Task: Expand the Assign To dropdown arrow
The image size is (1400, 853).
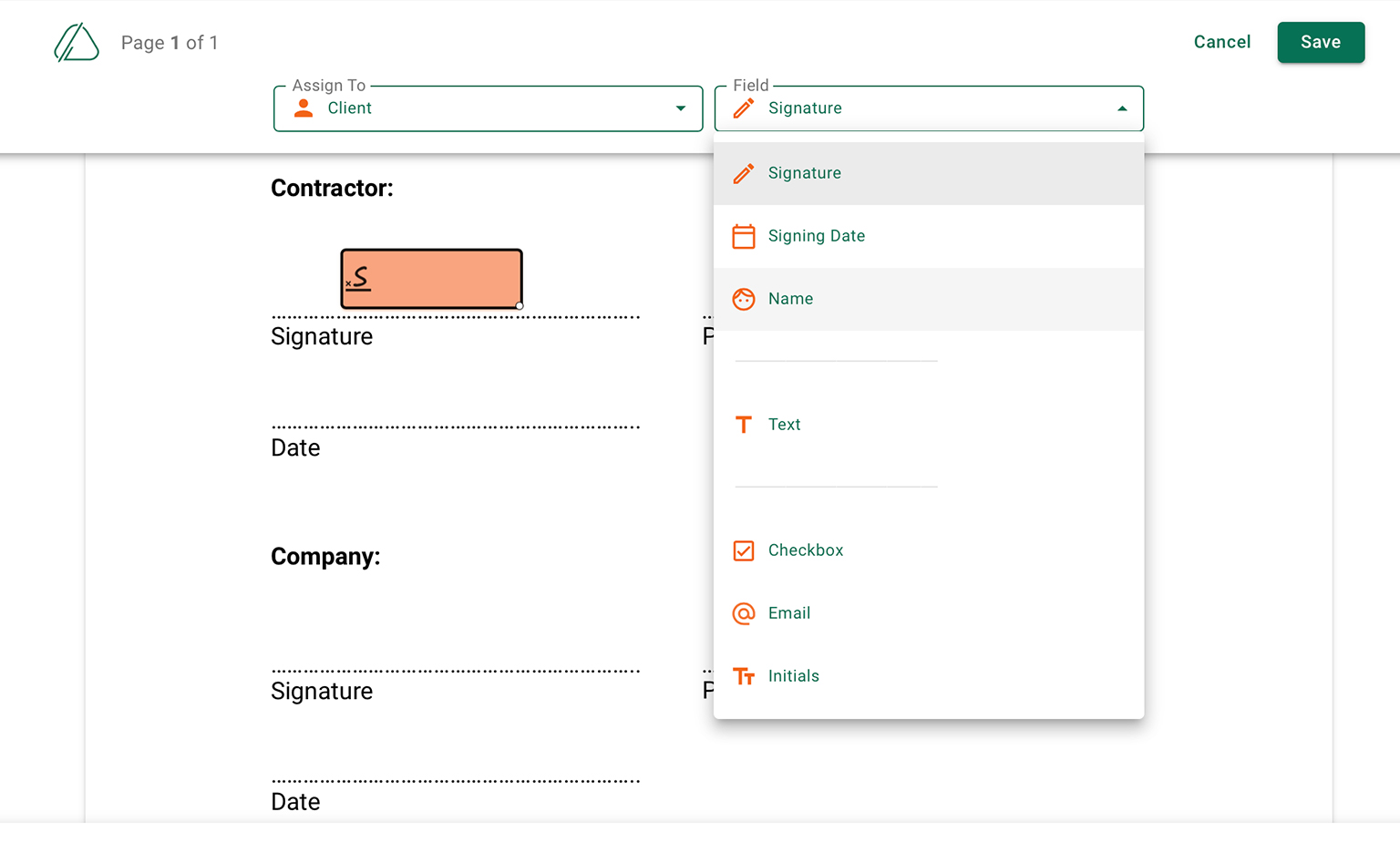Action: point(681,108)
